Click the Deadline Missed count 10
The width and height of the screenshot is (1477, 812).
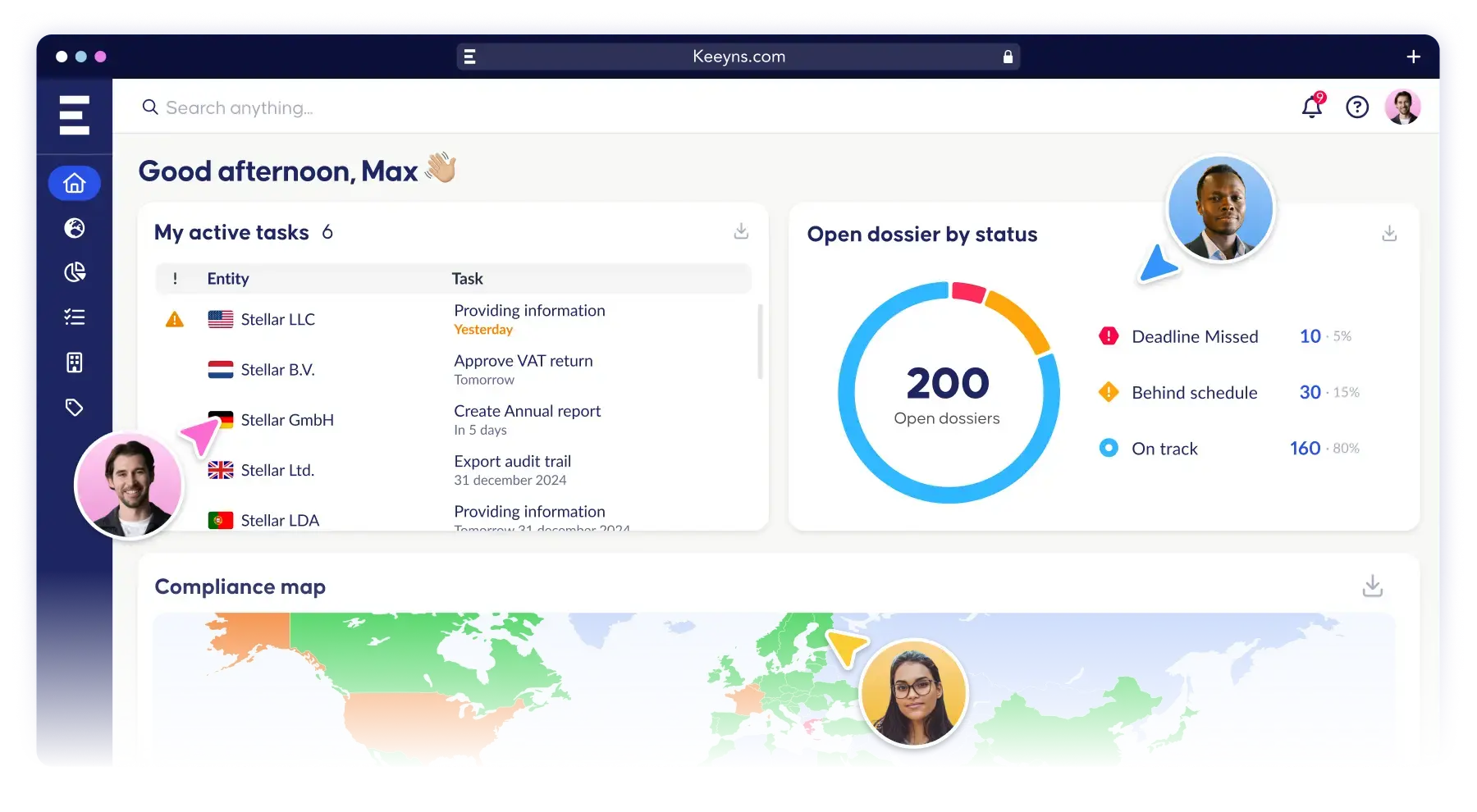1310,336
